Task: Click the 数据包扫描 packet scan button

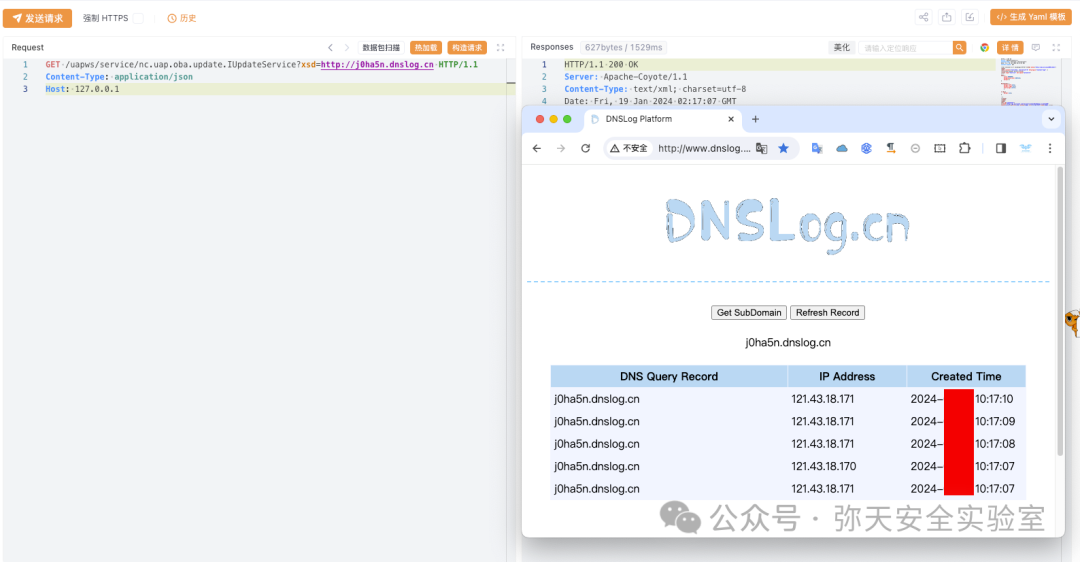Action: (x=381, y=48)
